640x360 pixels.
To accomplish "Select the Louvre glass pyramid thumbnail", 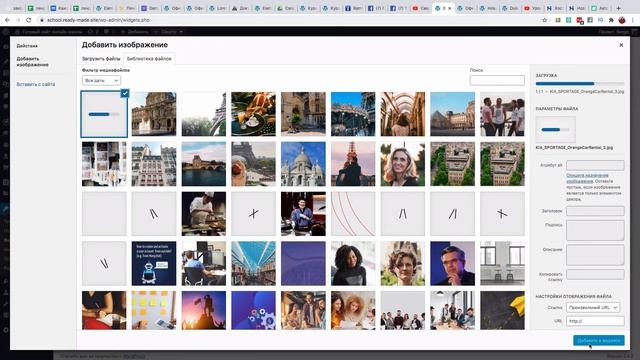I will [453, 114].
